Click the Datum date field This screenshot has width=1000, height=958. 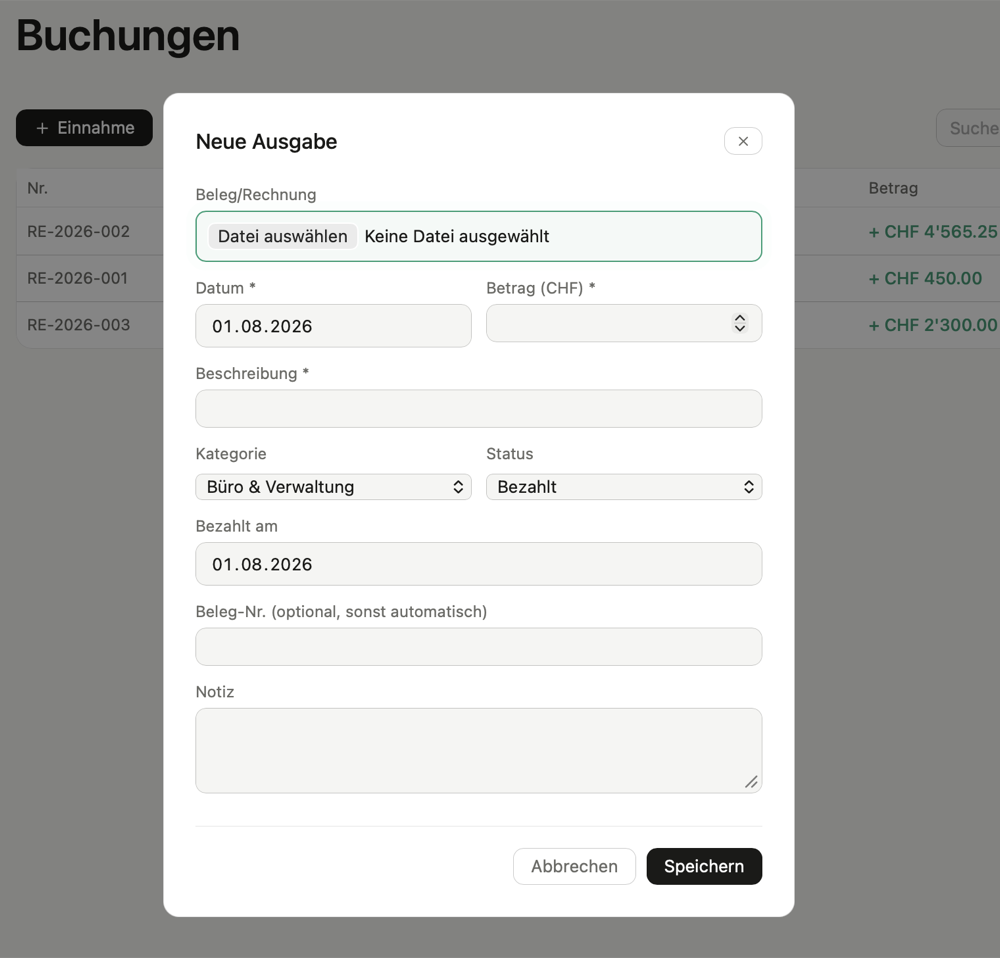334,326
